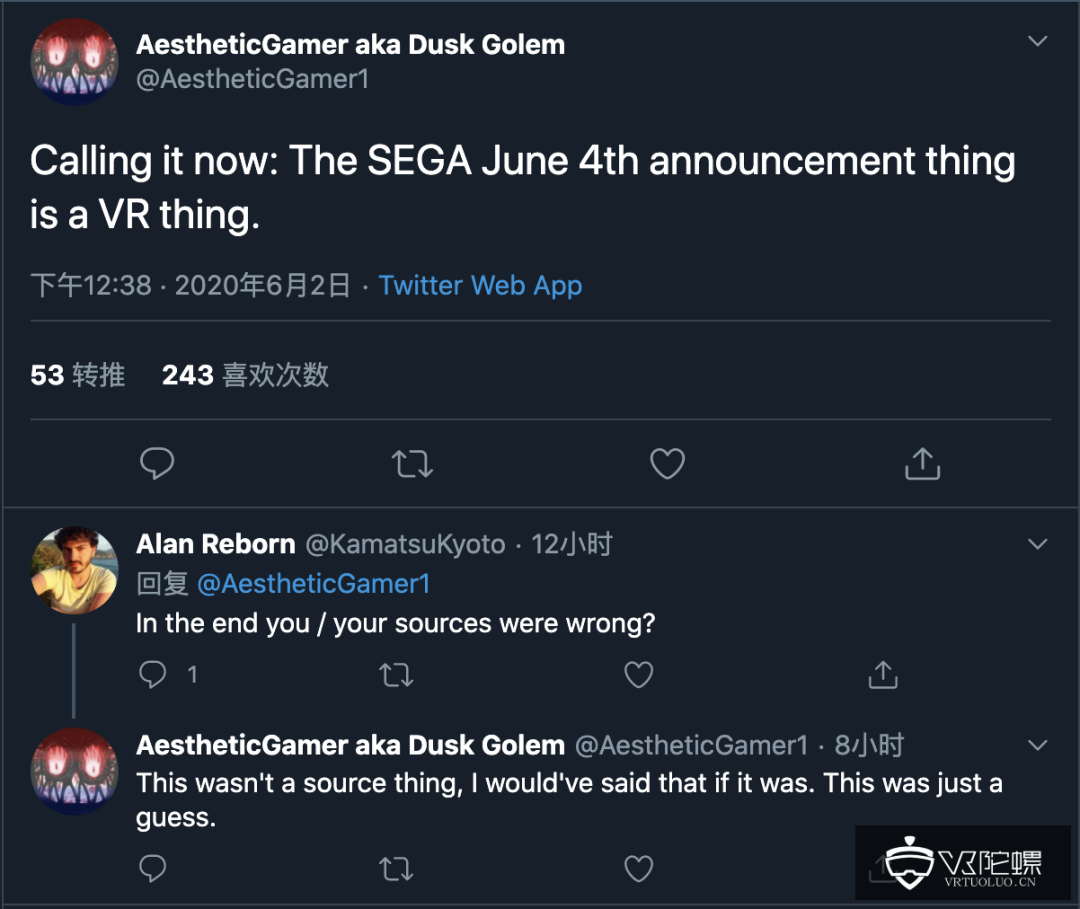
Task: Open the @AestheticGamer1 mention in reply
Action: tap(313, 584)
